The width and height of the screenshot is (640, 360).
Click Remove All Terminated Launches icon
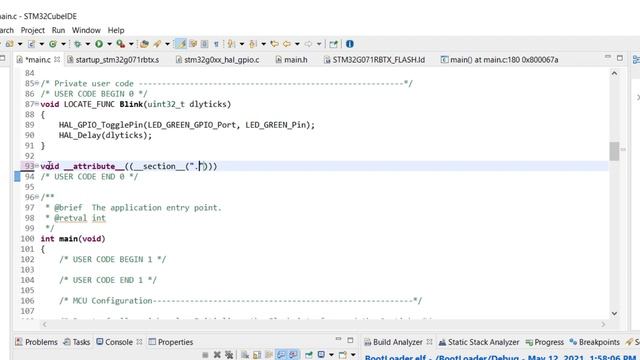(x=229, y=355)
